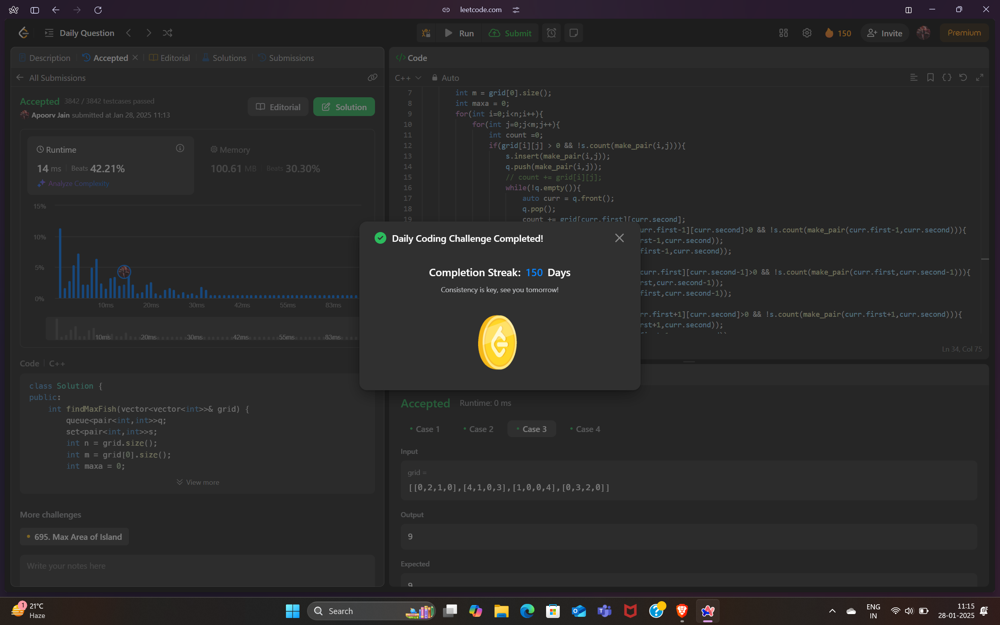Viewport: 1000px width, 625px height.
Task: Open the C++ language dropdown
Action: pos(408,78)
